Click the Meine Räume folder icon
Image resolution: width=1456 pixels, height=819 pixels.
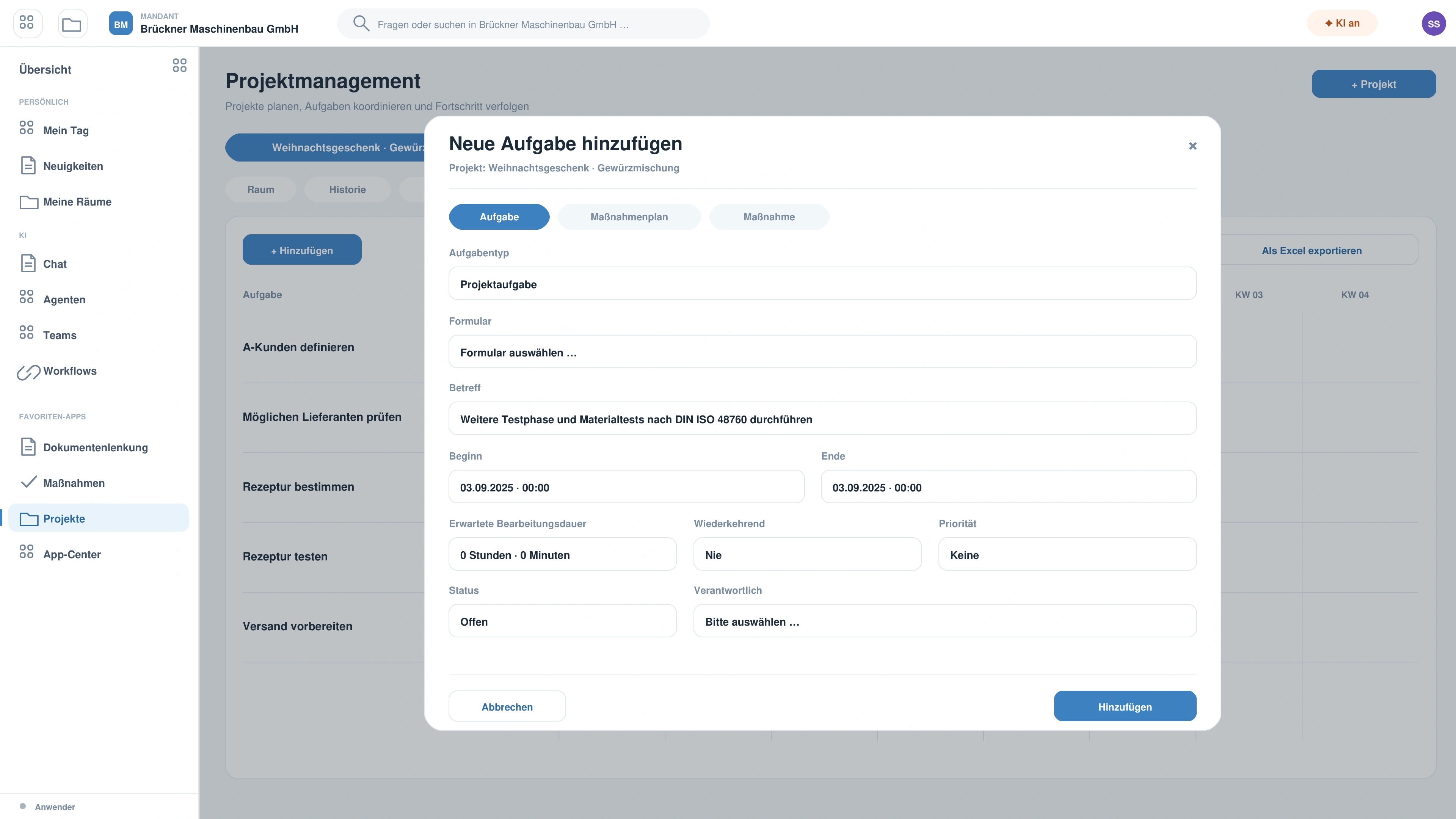point(29,202)
